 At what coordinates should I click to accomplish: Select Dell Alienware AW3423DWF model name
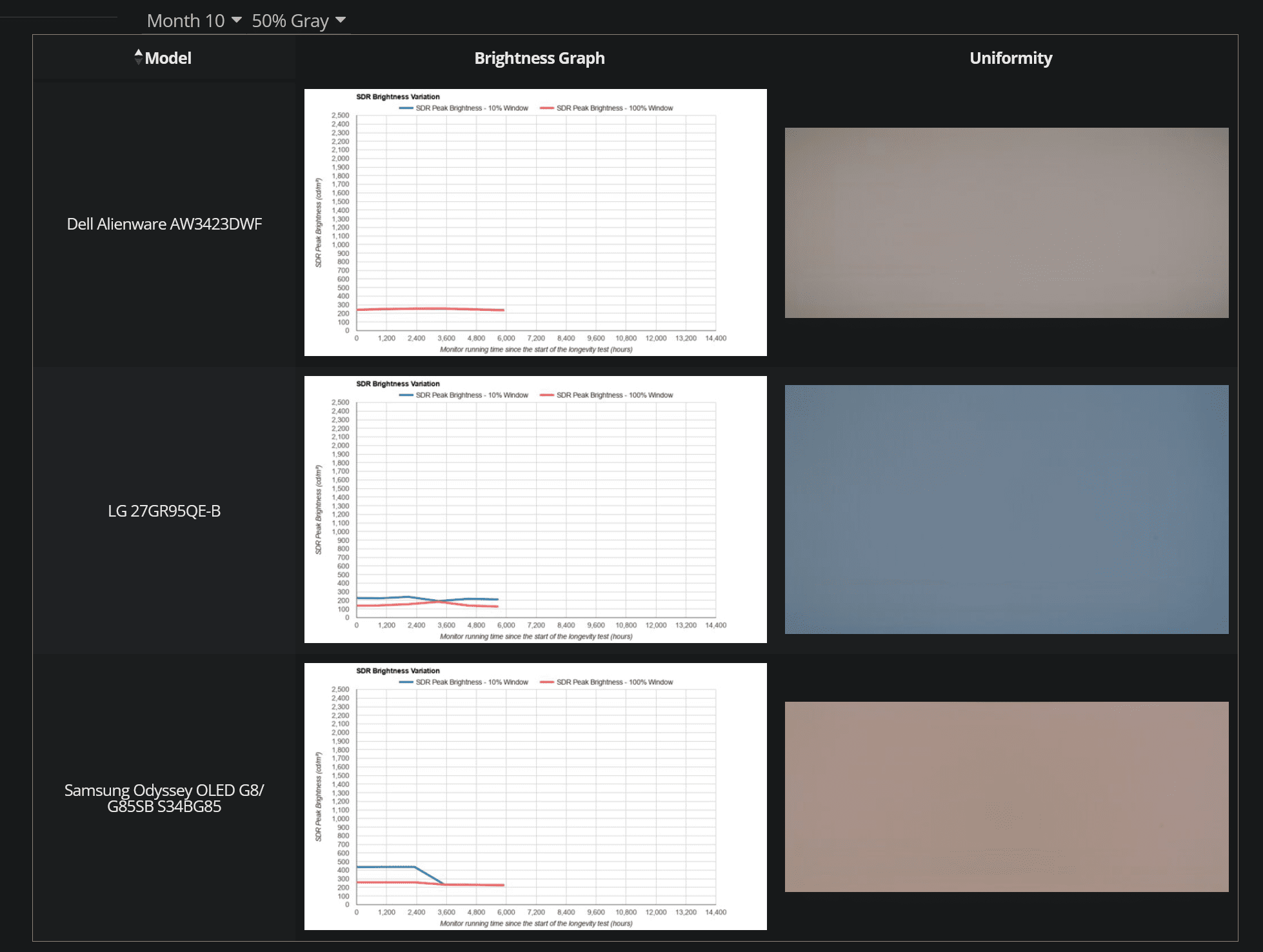coord(164,224)
